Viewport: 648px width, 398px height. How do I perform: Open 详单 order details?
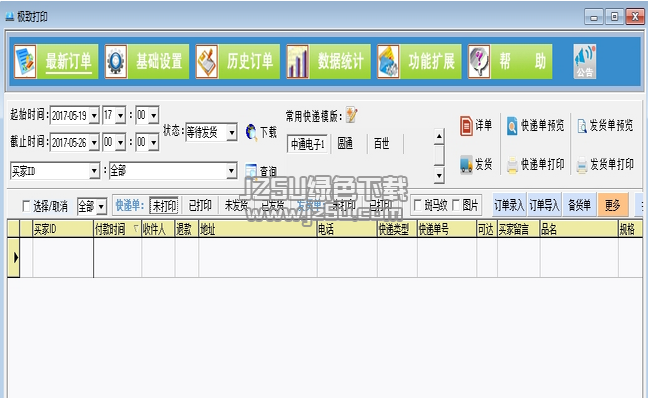(x=476, y=125)
